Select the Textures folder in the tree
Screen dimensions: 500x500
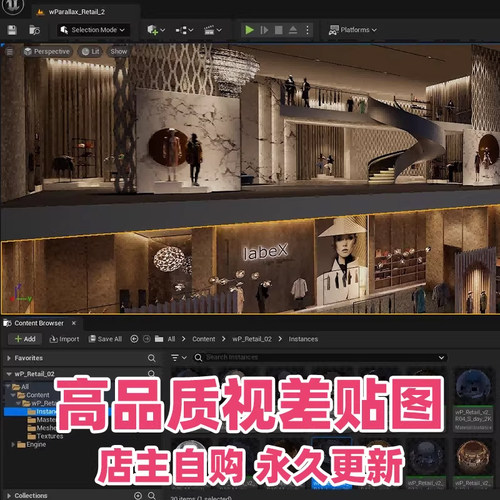pyautogui.click(x=46, y=436)
